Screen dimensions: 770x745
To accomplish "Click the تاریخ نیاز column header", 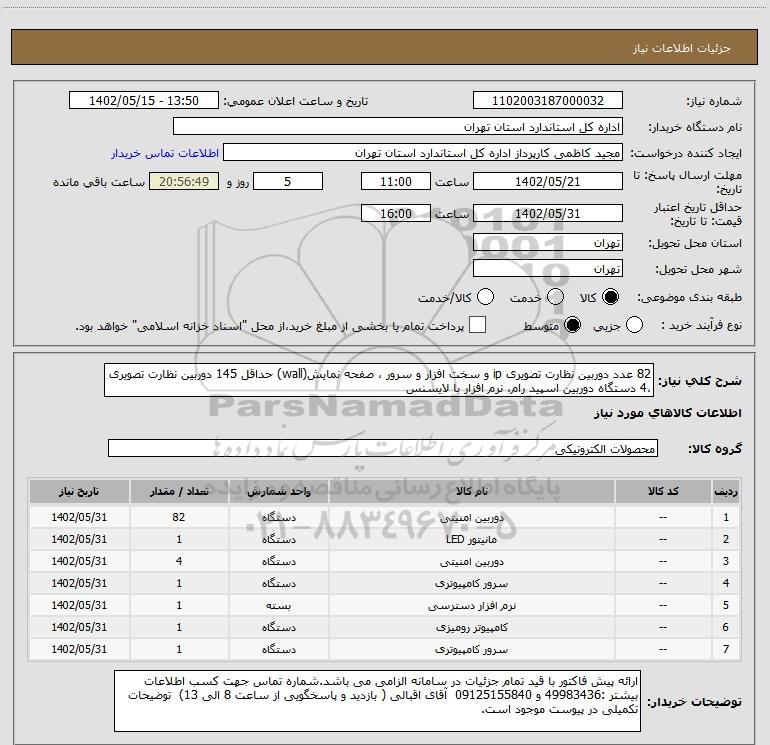I will pyautogui.click(x=79, y=492).
